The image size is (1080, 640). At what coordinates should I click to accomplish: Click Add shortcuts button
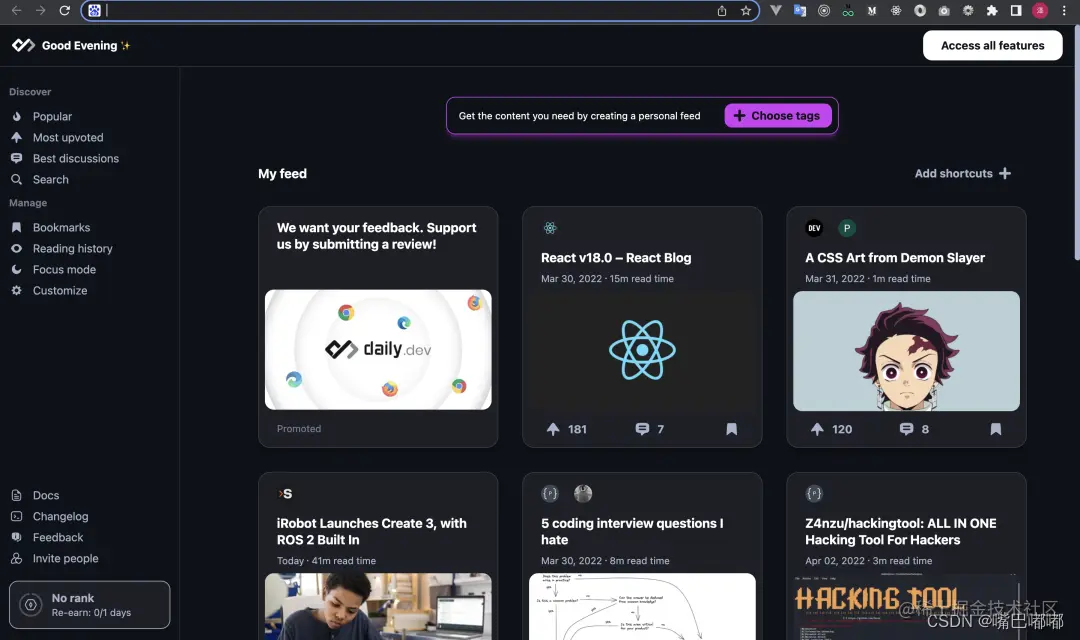coord(963,174)
